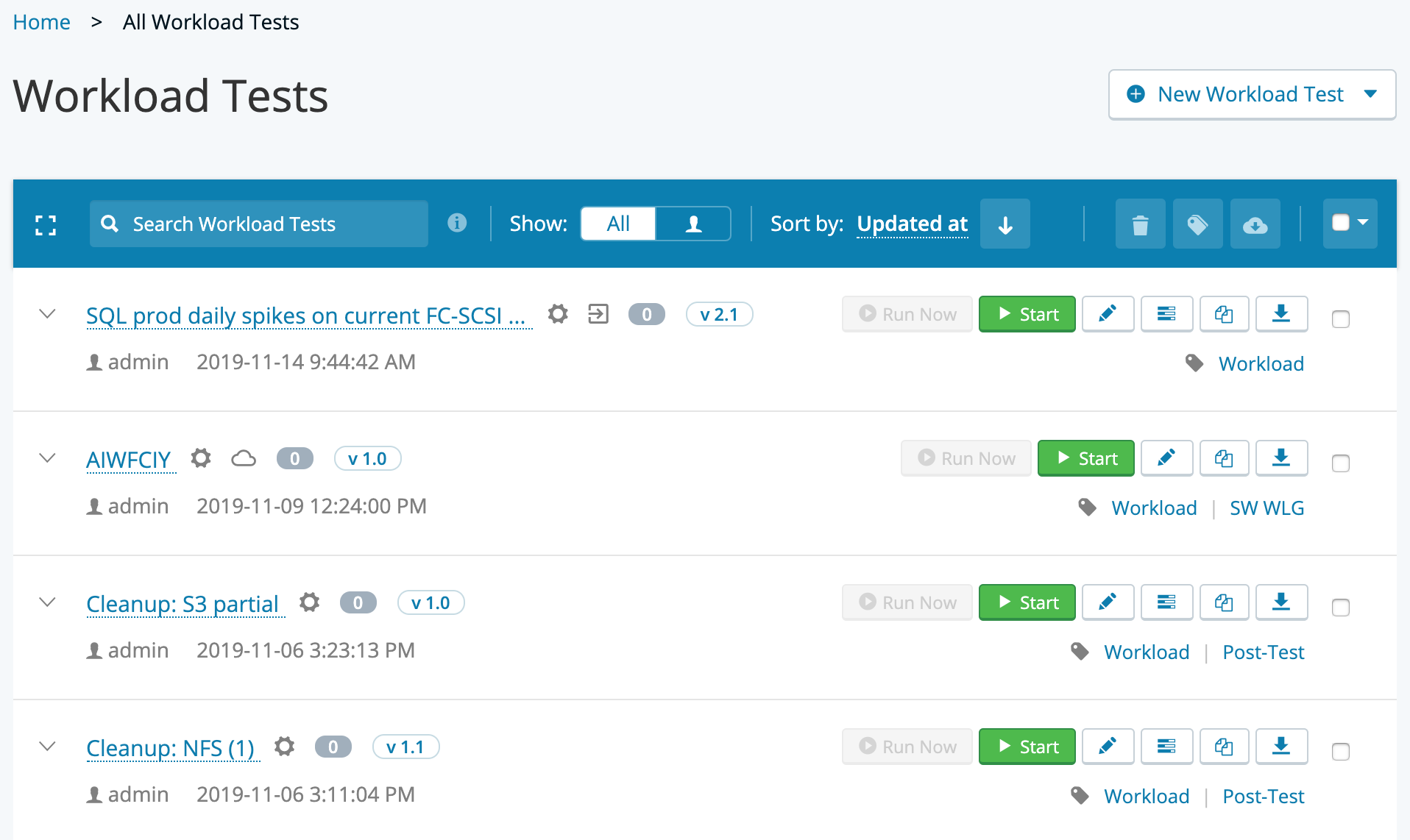Open list view icon for Cleanup: S3 partial
This screenshot has width=1410, height=840.
coord(1166,602)
